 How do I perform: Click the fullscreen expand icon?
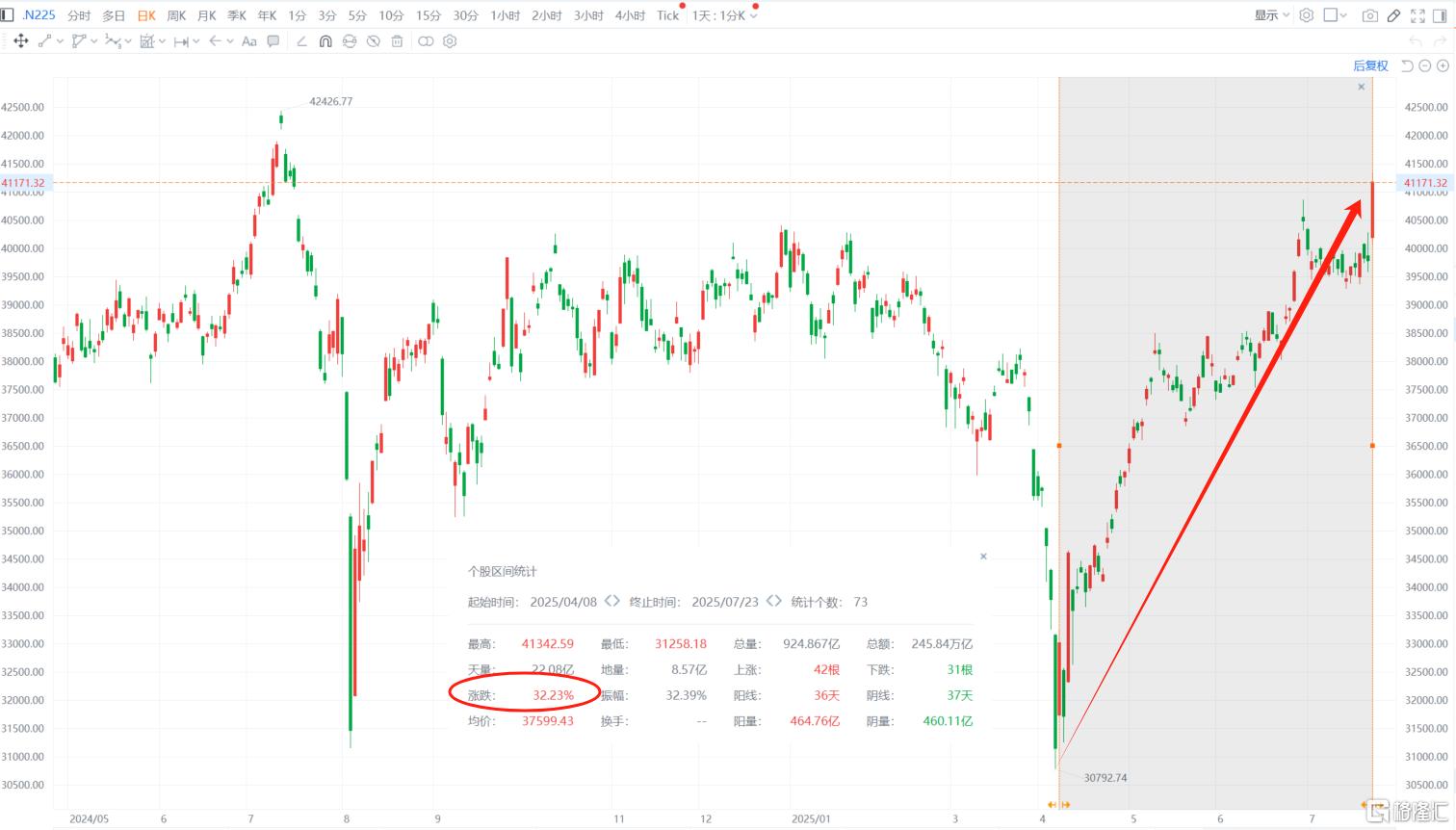(x=1417, y=15)
